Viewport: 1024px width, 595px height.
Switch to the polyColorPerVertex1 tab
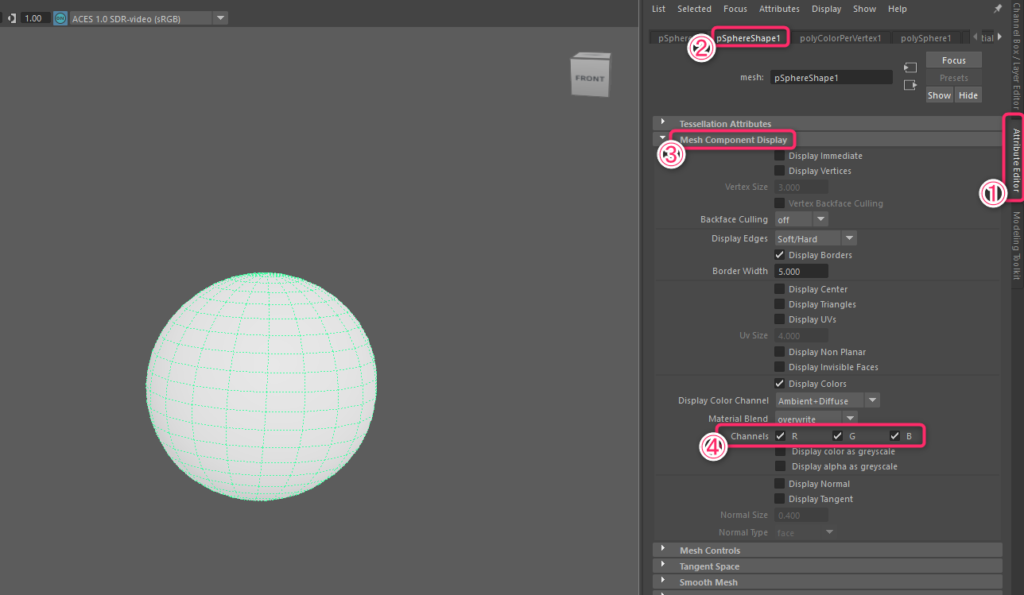[x=841, y=38]
